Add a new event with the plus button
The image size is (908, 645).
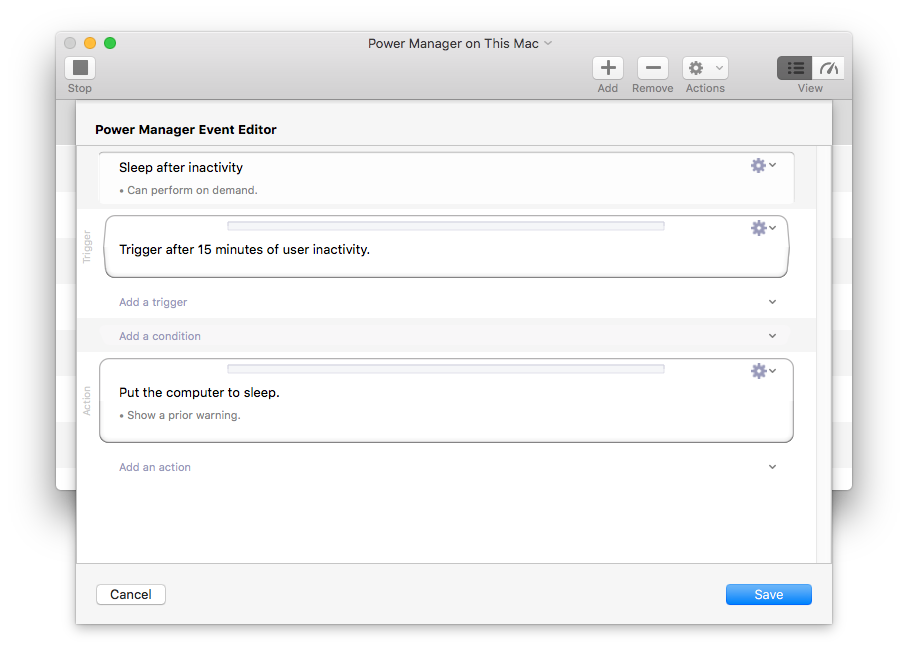[607, 68]
